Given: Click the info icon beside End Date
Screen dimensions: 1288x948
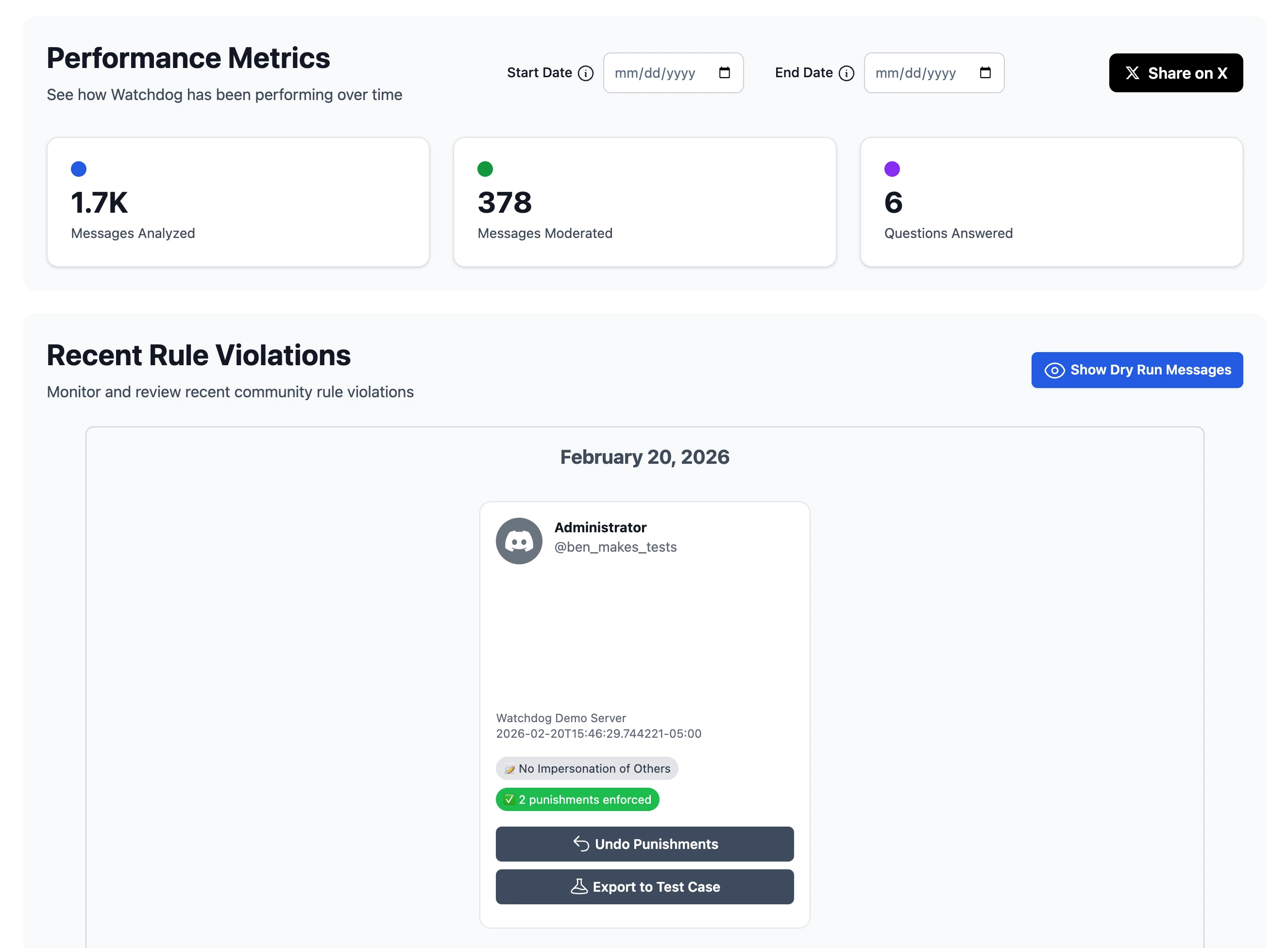Looking at the screenshot, I should tap(847, 73).
